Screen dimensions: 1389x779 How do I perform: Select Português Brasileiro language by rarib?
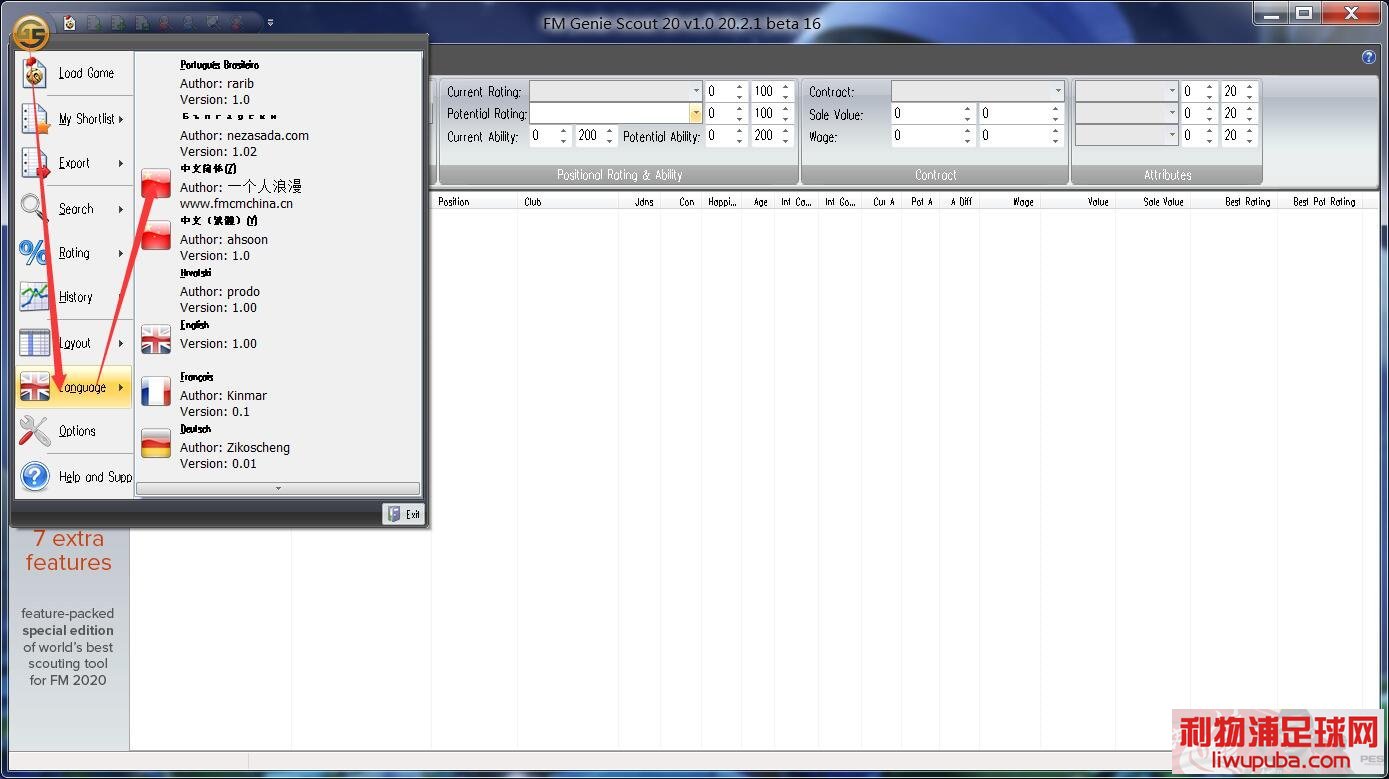[278, 82]
